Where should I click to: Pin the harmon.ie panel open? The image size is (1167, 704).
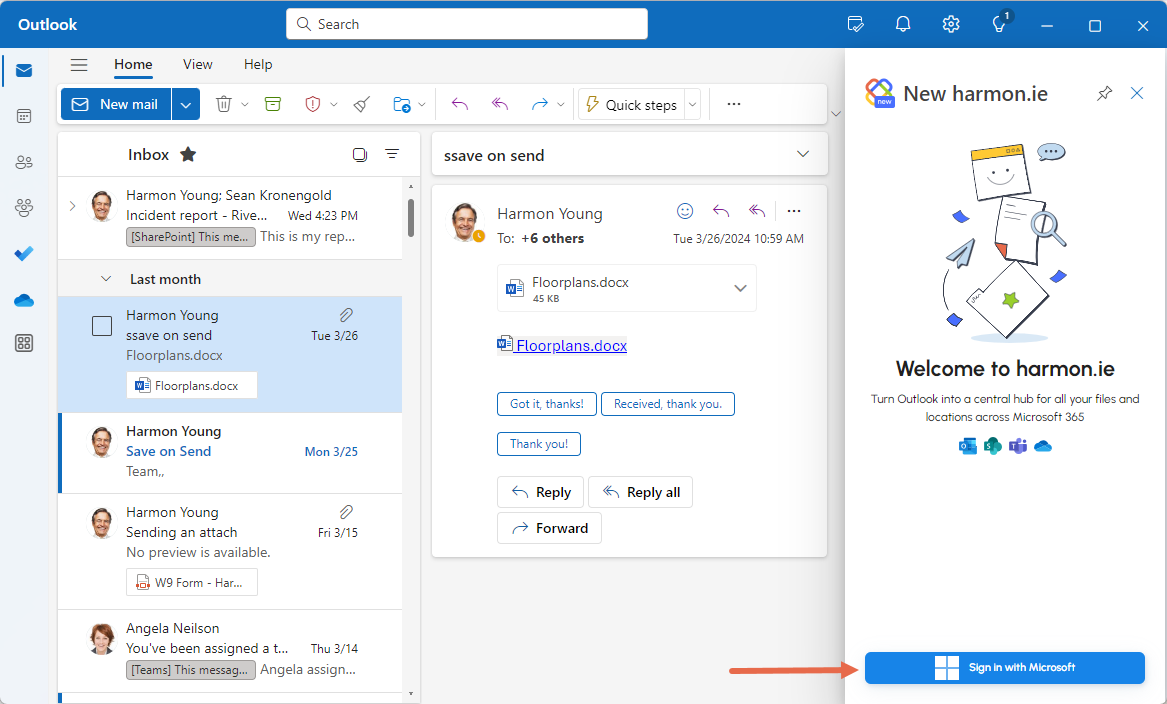(1104, 92)
